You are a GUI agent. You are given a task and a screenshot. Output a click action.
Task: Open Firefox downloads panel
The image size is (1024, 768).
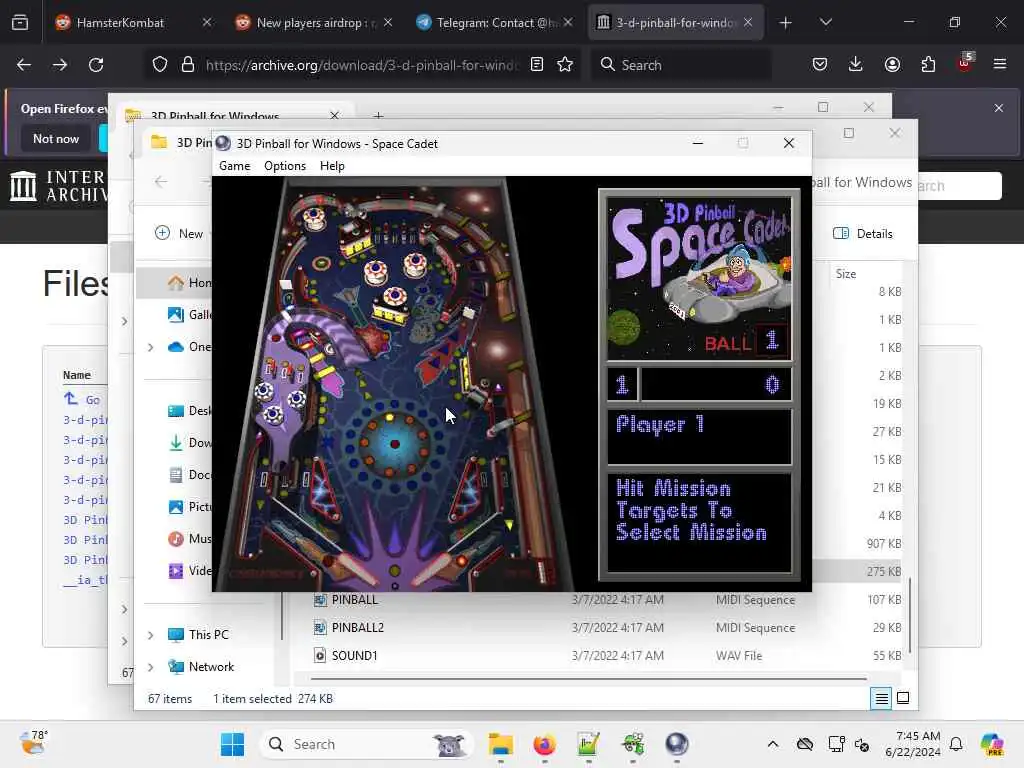pos(856,65)
